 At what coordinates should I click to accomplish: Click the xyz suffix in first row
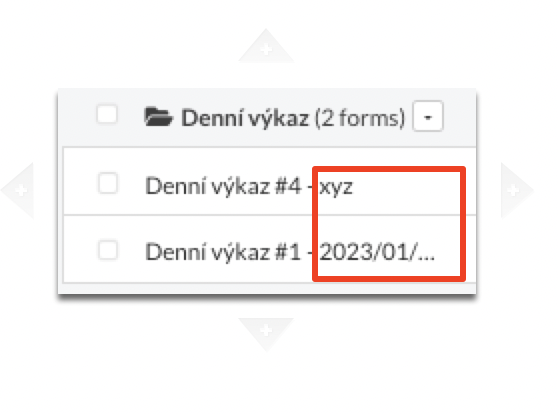336,187
